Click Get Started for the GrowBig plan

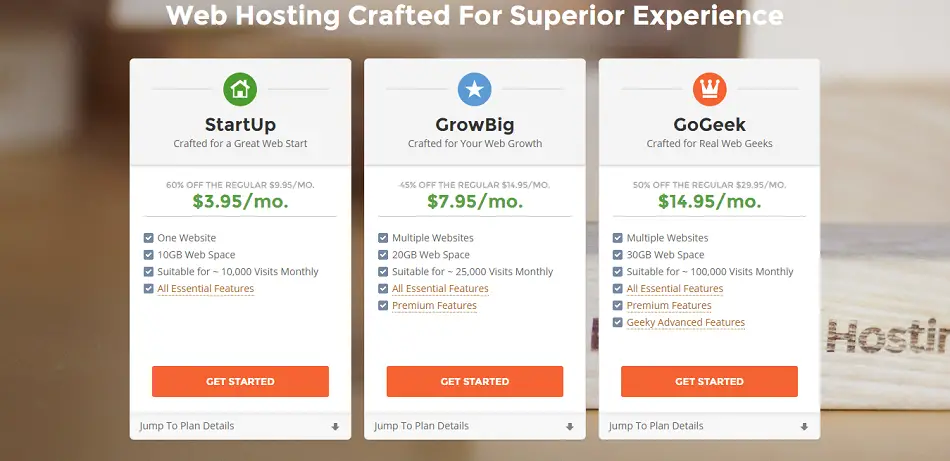coord(474,382)
